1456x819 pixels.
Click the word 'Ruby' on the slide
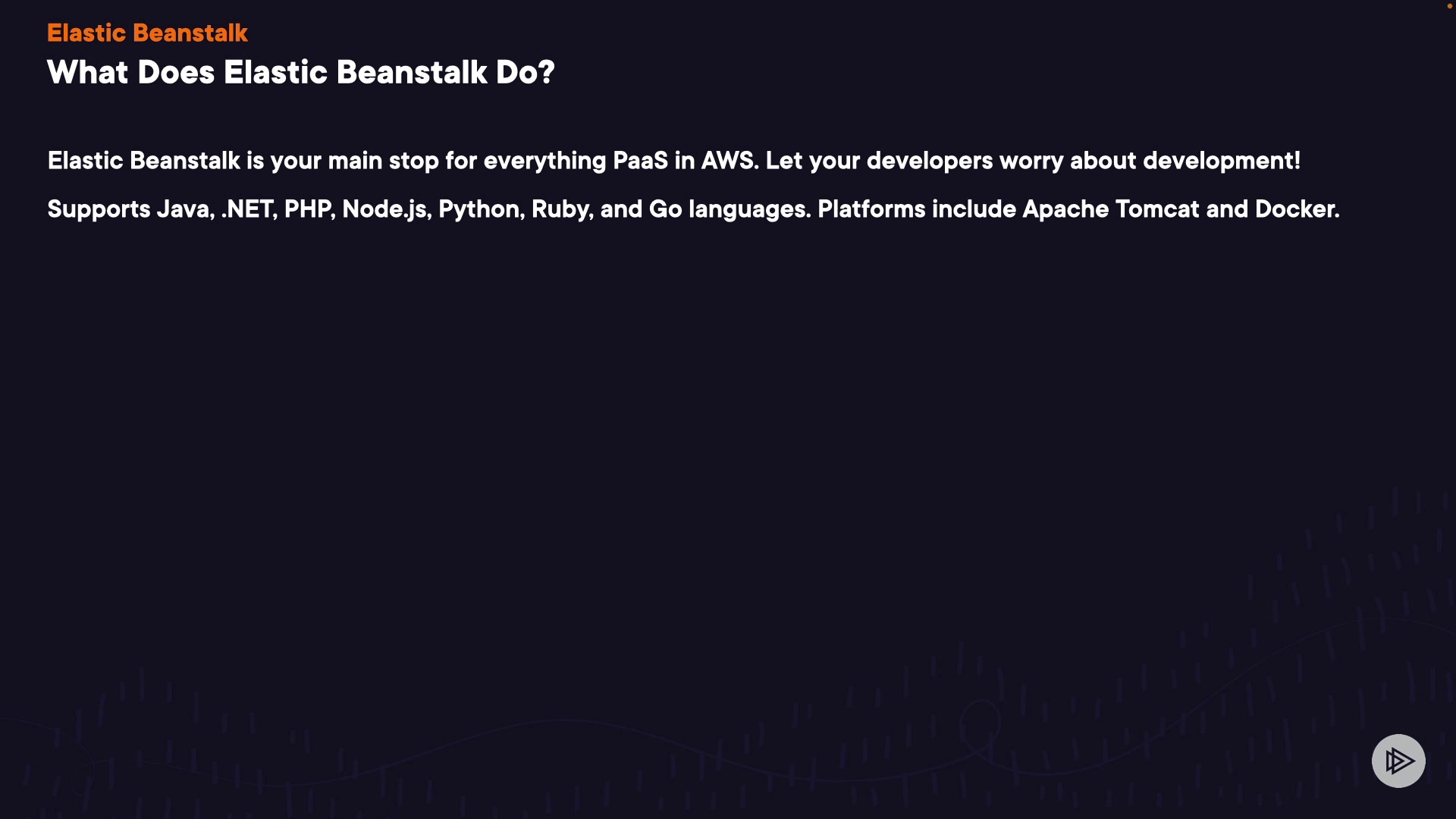pyautogui.click(x=560, y=209)
